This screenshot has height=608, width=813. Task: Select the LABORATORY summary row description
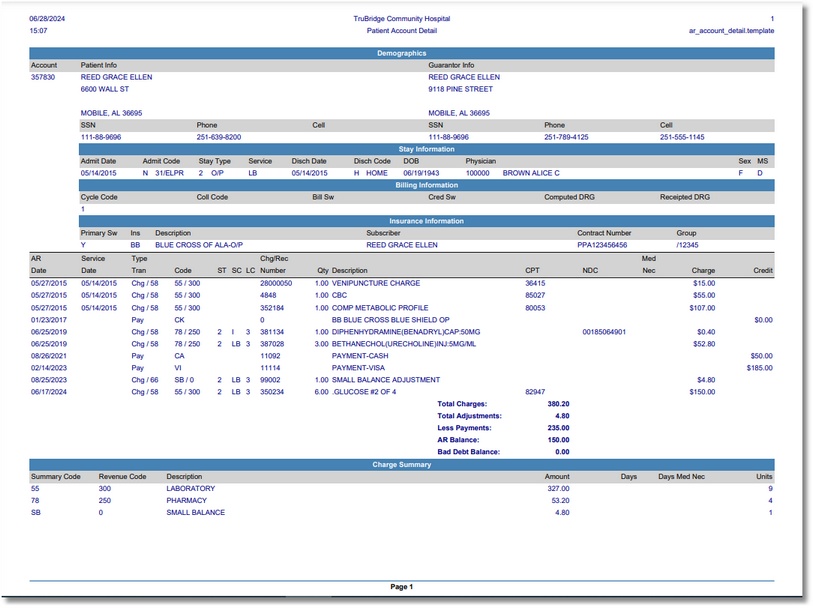[x=190, y=489]
